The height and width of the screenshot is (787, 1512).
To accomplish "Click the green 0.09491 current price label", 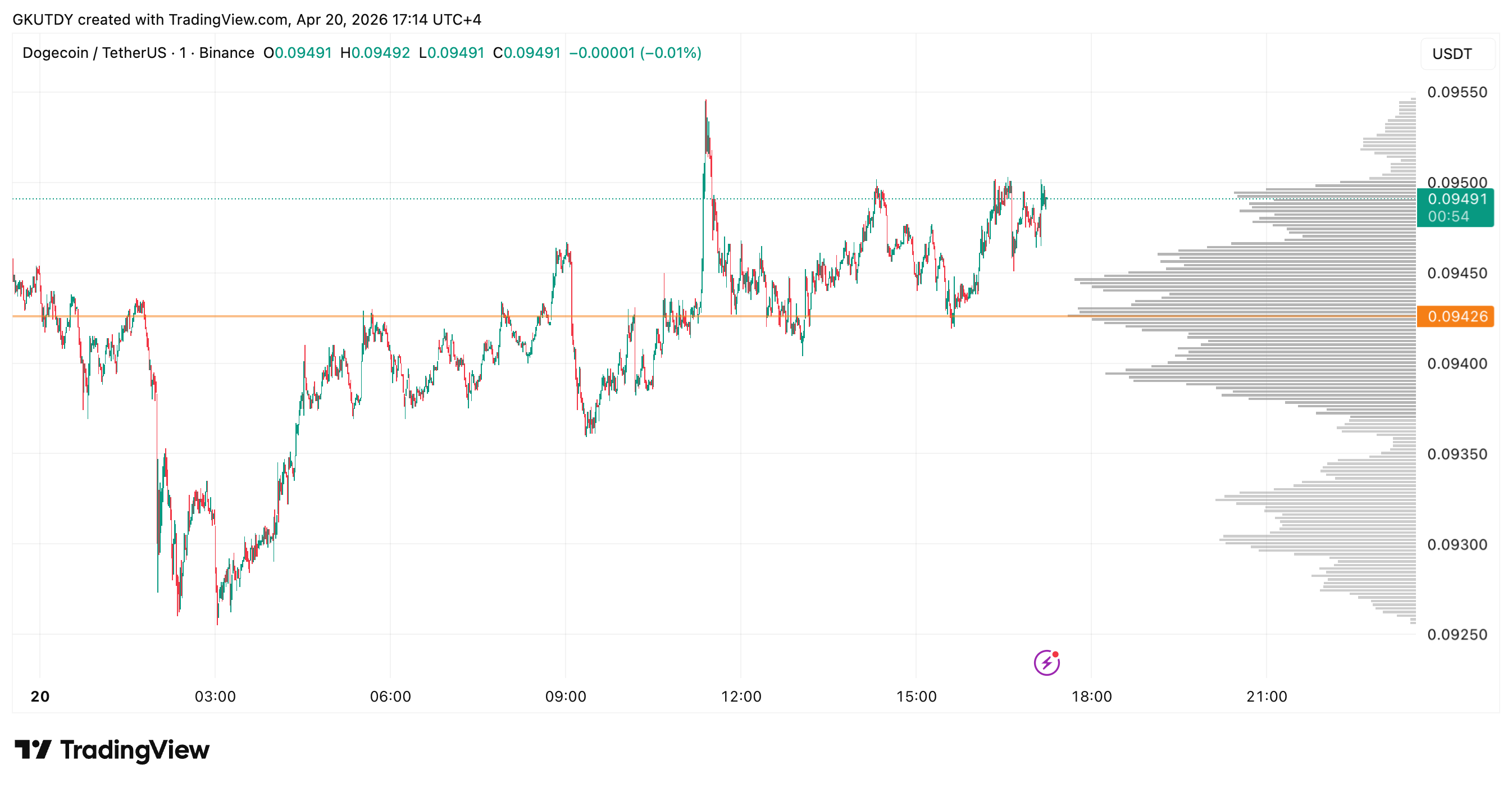I will pos(1457,199).
